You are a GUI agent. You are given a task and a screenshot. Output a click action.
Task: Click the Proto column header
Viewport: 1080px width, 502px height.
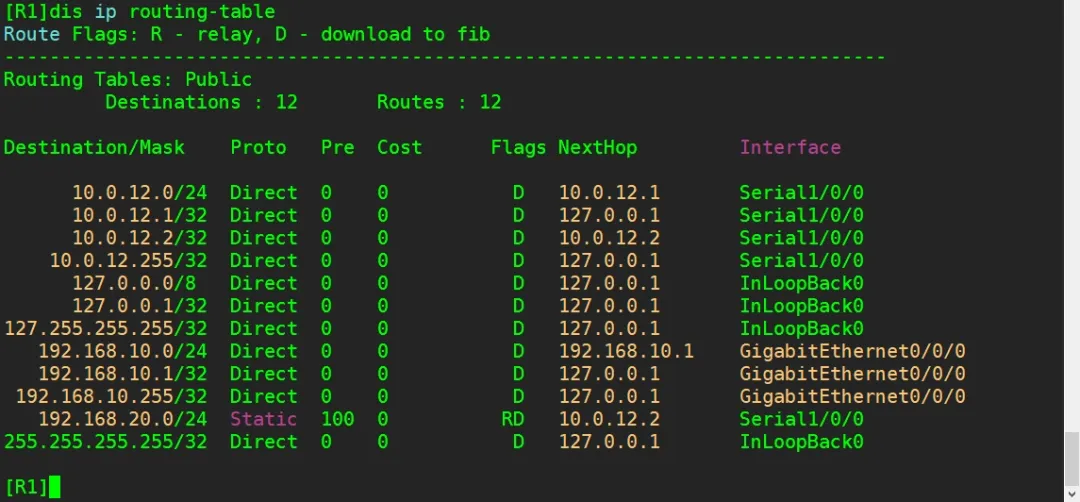tap(258, 147)
